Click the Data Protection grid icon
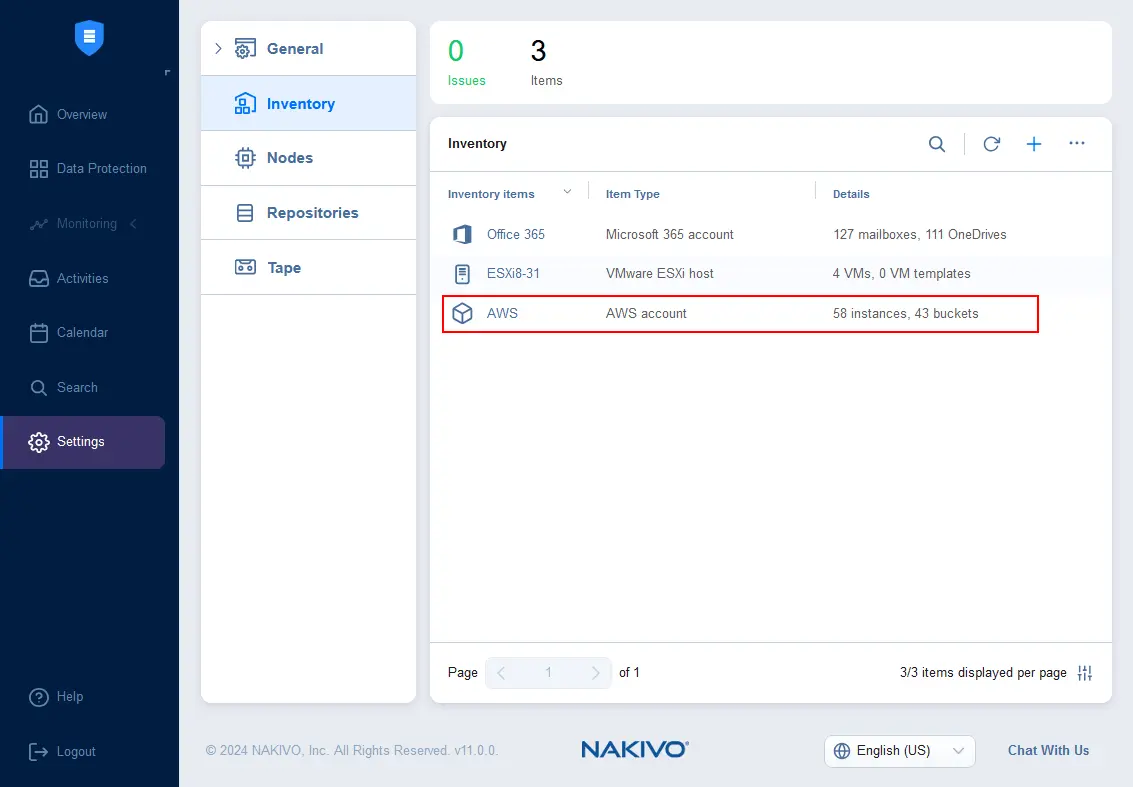The width and height of the screenshot is (1133, 787). [38, 168]
